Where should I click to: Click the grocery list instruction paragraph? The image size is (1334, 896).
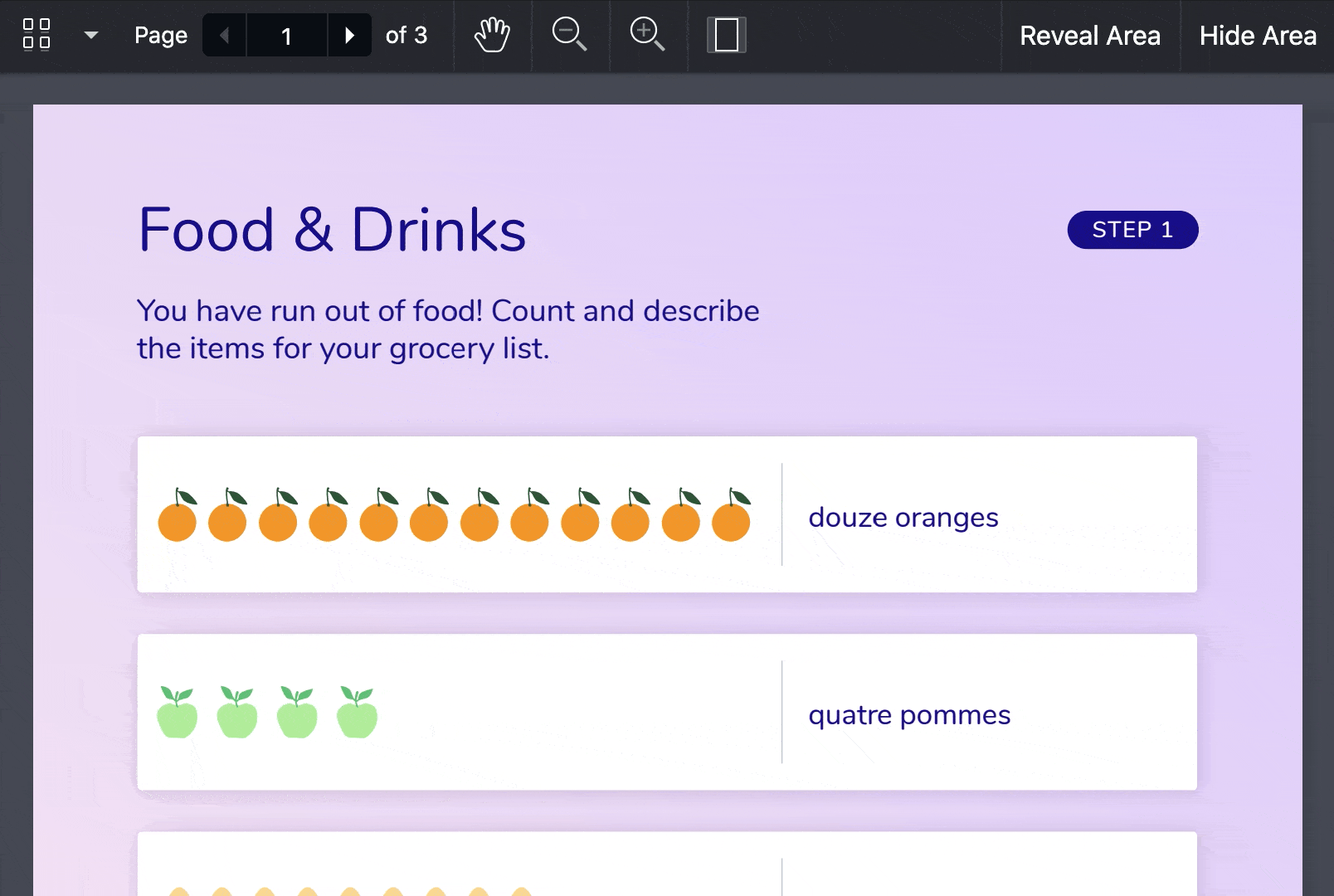click(448, 329)
